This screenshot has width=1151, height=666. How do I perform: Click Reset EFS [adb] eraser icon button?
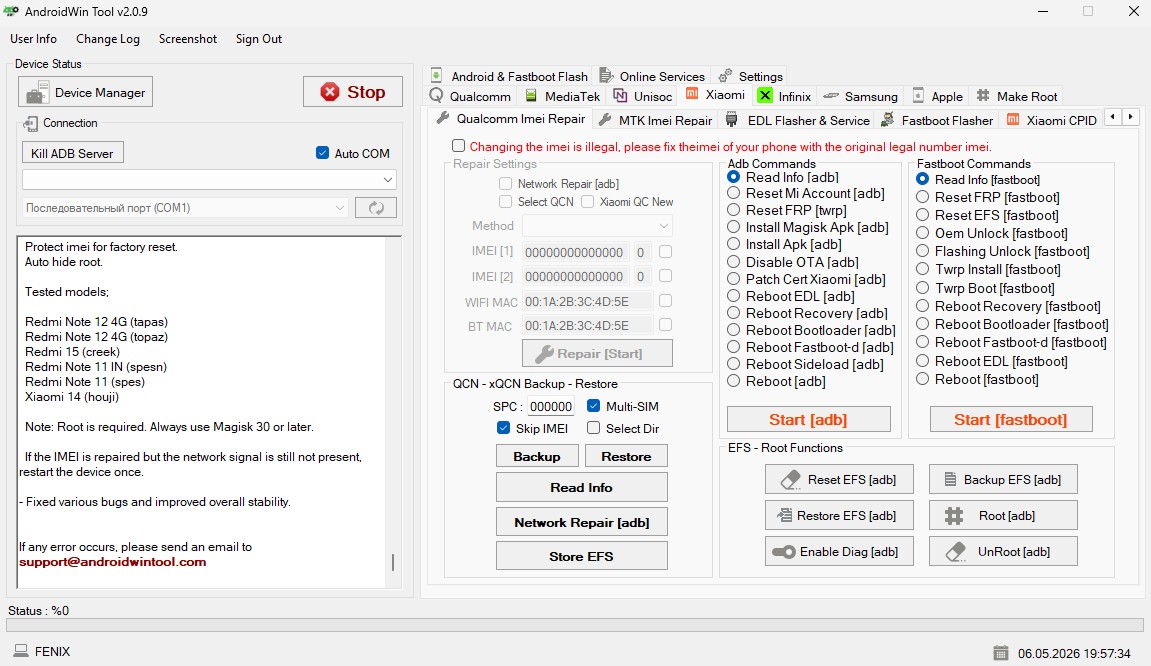pyautogui.click(x=839, y=479)
